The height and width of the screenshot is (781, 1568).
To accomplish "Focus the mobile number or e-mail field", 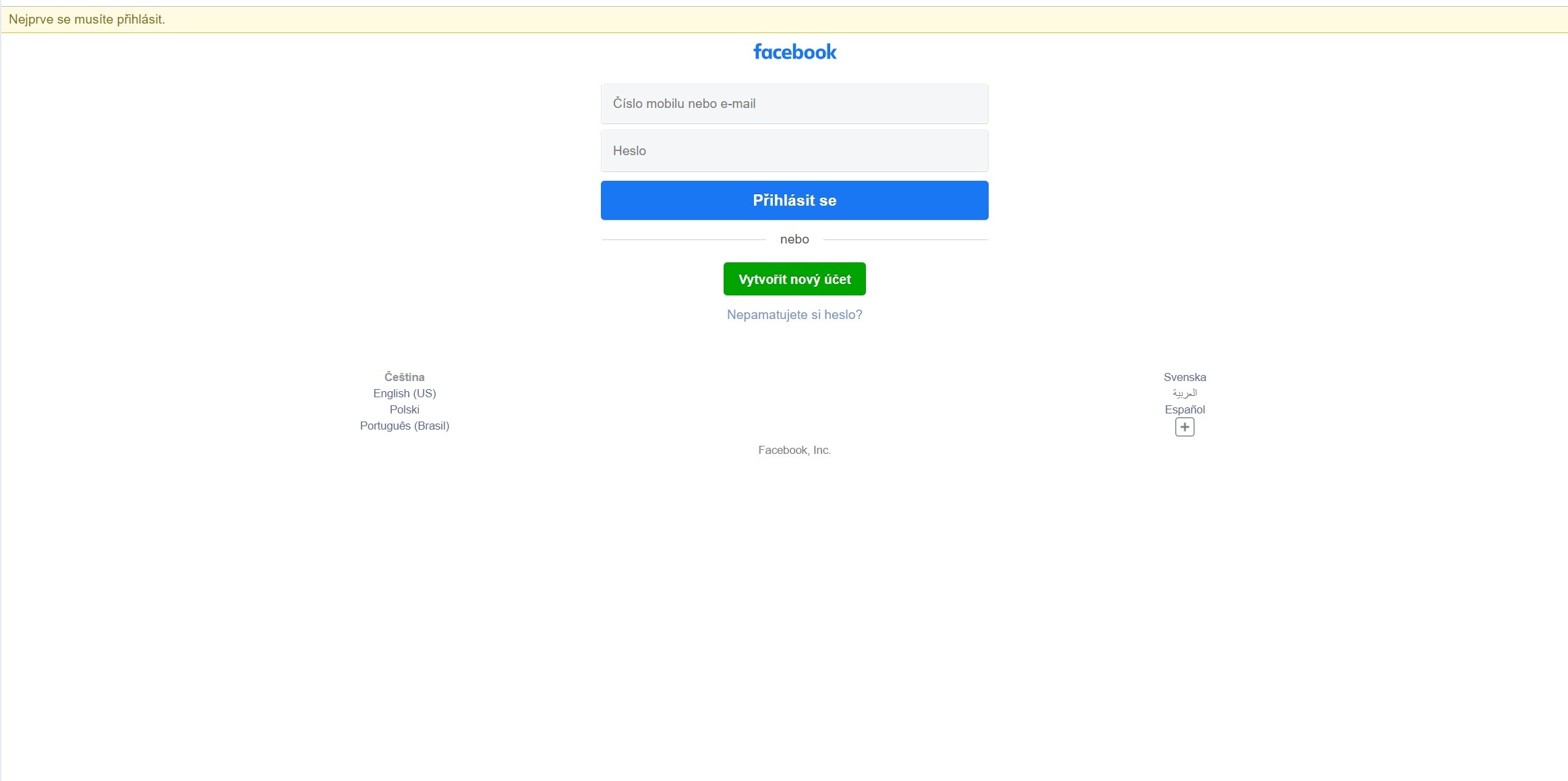I will pyautogui.click(x=794, y=104).
